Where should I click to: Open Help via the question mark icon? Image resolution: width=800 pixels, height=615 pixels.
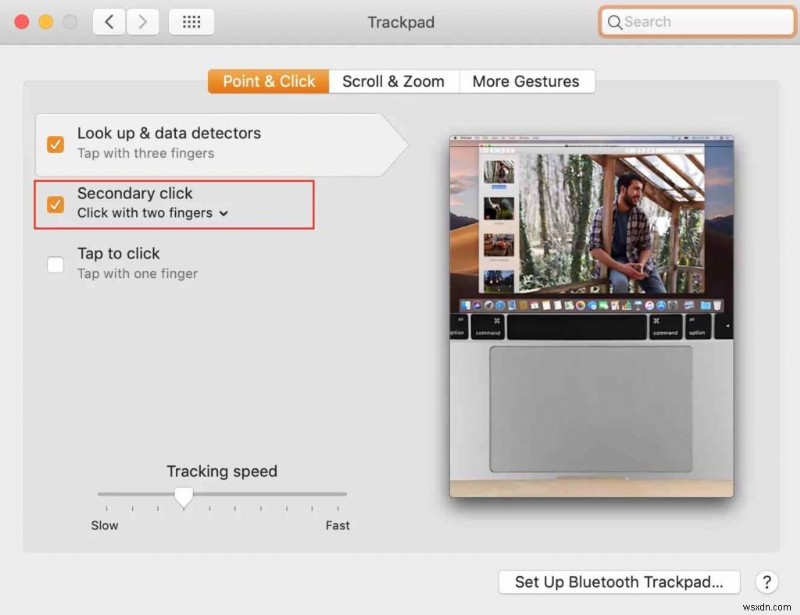click(x=766, y=582)
